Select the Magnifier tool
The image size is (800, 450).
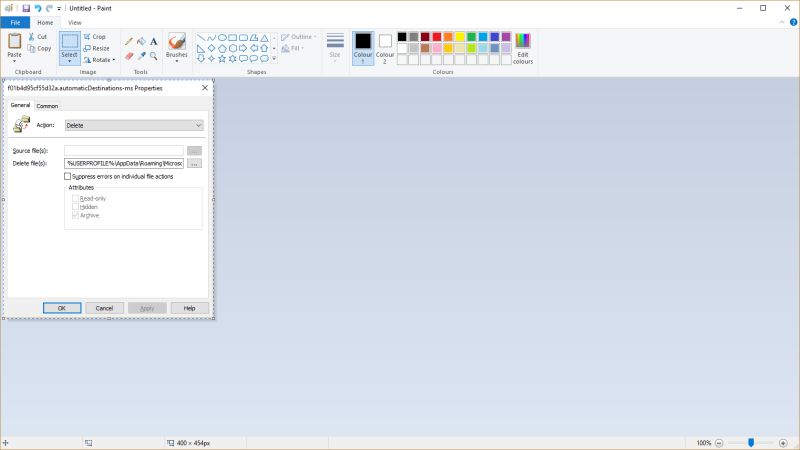(154, 56)
